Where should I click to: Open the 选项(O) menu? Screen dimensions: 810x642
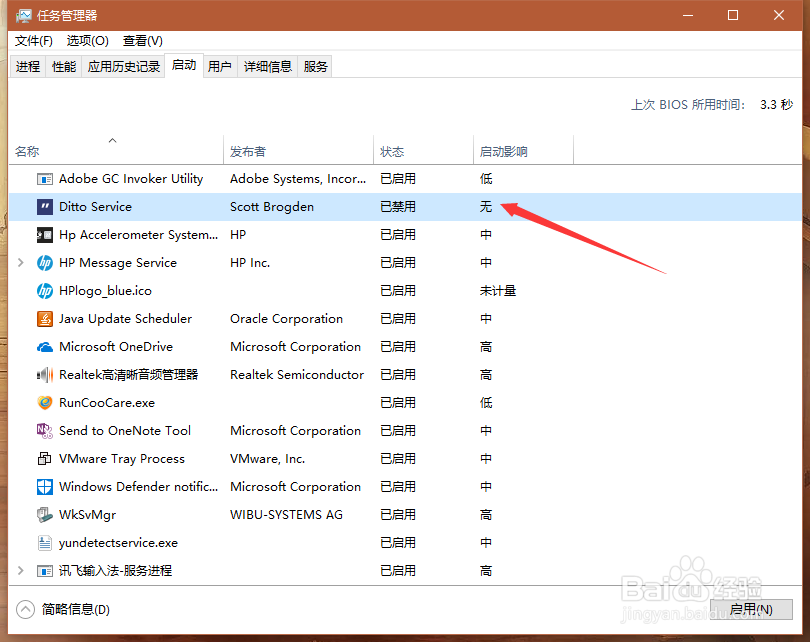[87, 41]
